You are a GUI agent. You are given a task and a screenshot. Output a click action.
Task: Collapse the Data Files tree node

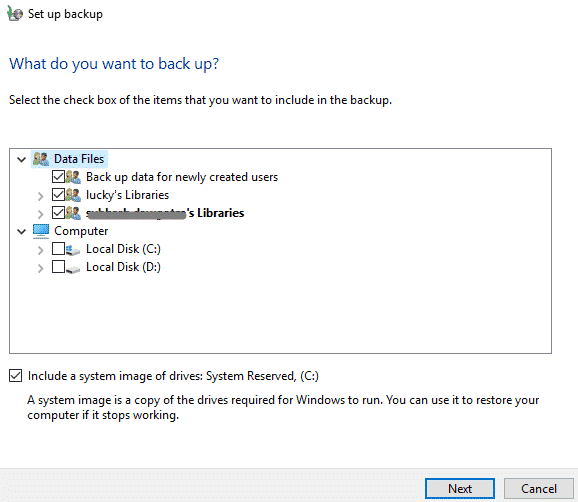(22, 159)
